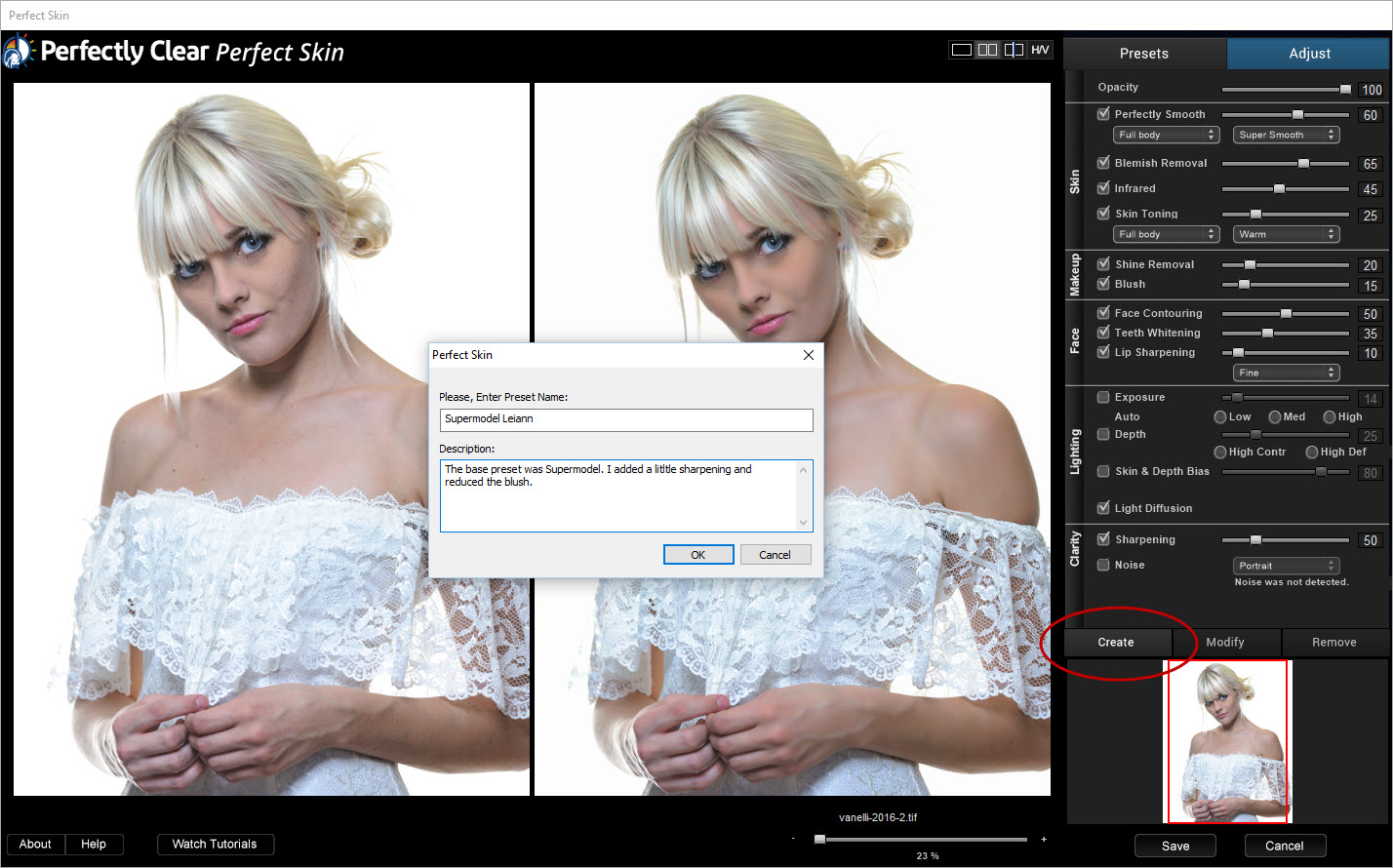Open the Help button
The height and width of the screenshot is (868, 1393).
[94, 845]
